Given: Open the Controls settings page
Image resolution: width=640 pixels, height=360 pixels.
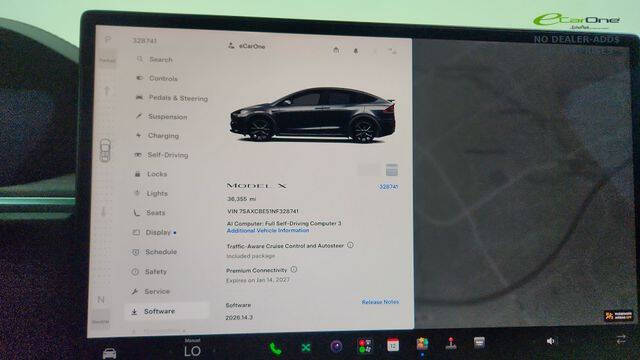Looking at the screenshot, I should point(157,78).
